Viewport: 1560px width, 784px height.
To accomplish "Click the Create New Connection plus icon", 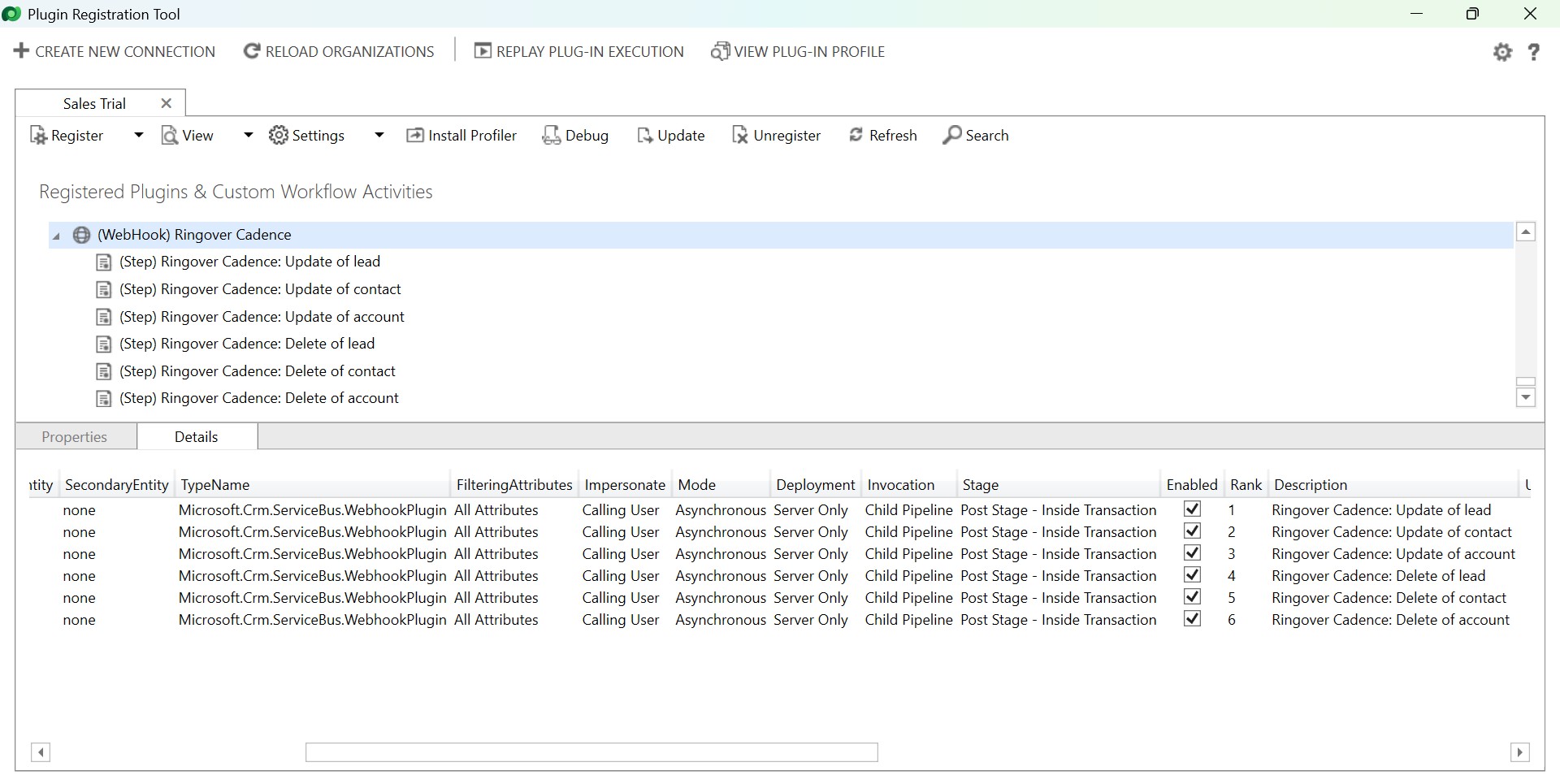I will (x=22, y=51).
